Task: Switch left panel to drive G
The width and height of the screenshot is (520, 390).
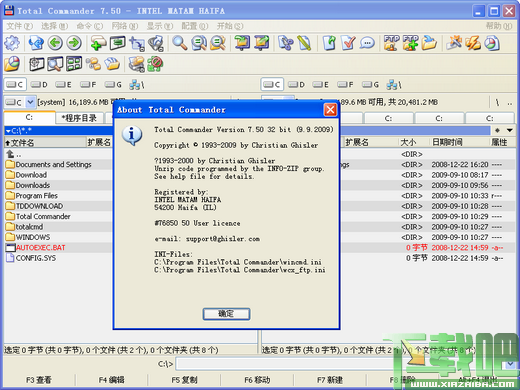Action: point(113,85)
